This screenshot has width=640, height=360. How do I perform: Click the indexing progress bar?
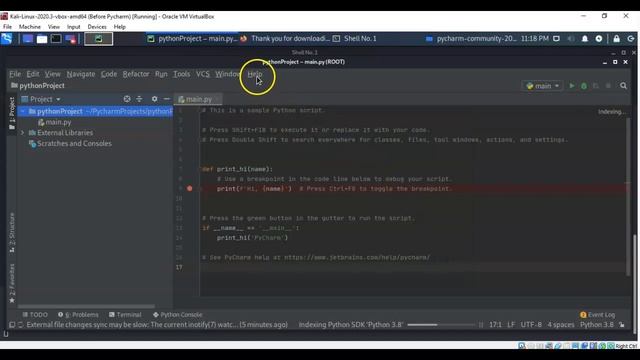point(441,325)
